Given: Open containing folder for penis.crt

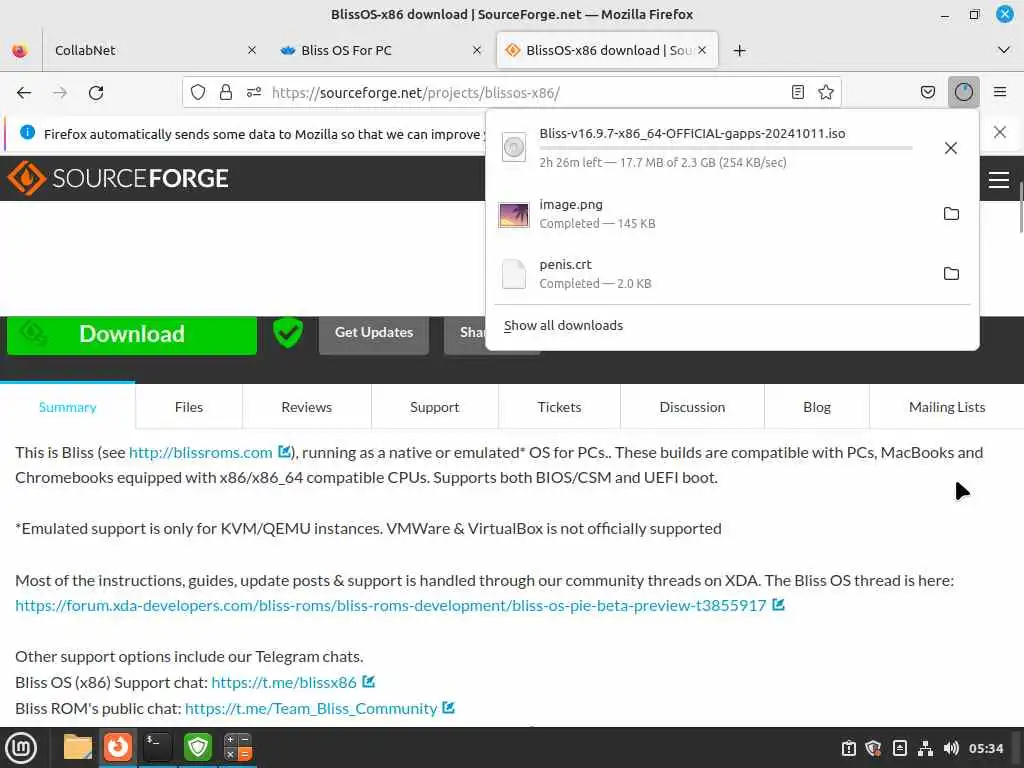Looking at the screenshot, I should pos(951,274).
